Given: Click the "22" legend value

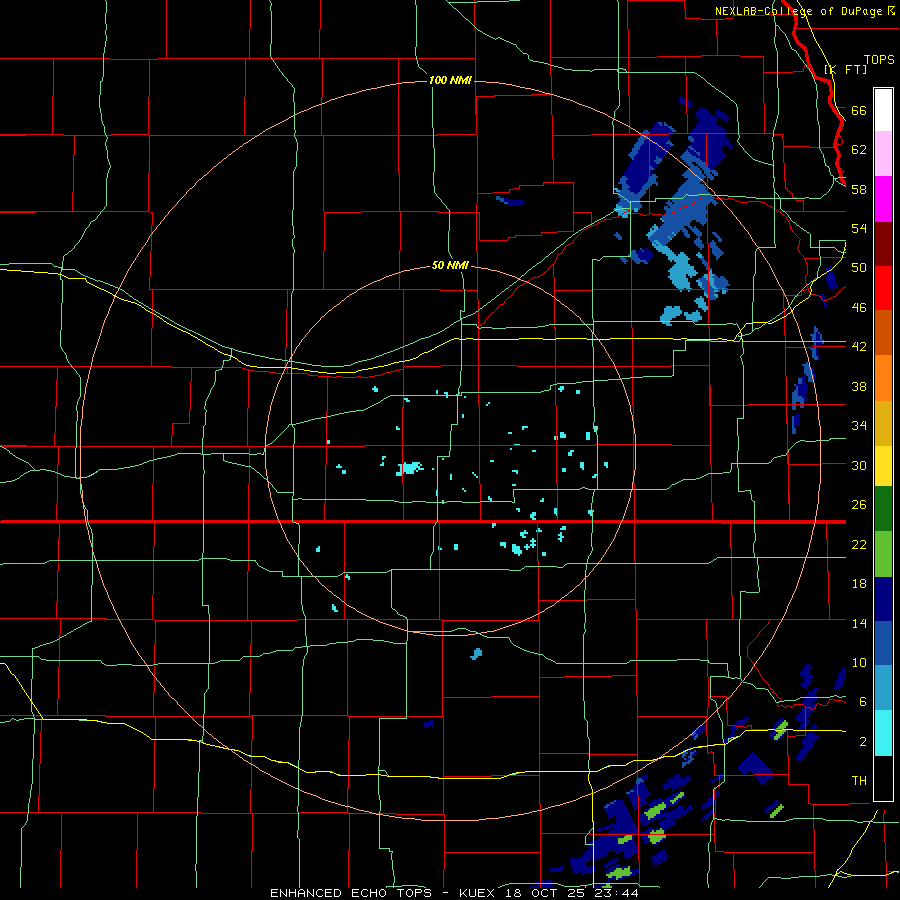Looking at the screenshot, I should [859, 544].
